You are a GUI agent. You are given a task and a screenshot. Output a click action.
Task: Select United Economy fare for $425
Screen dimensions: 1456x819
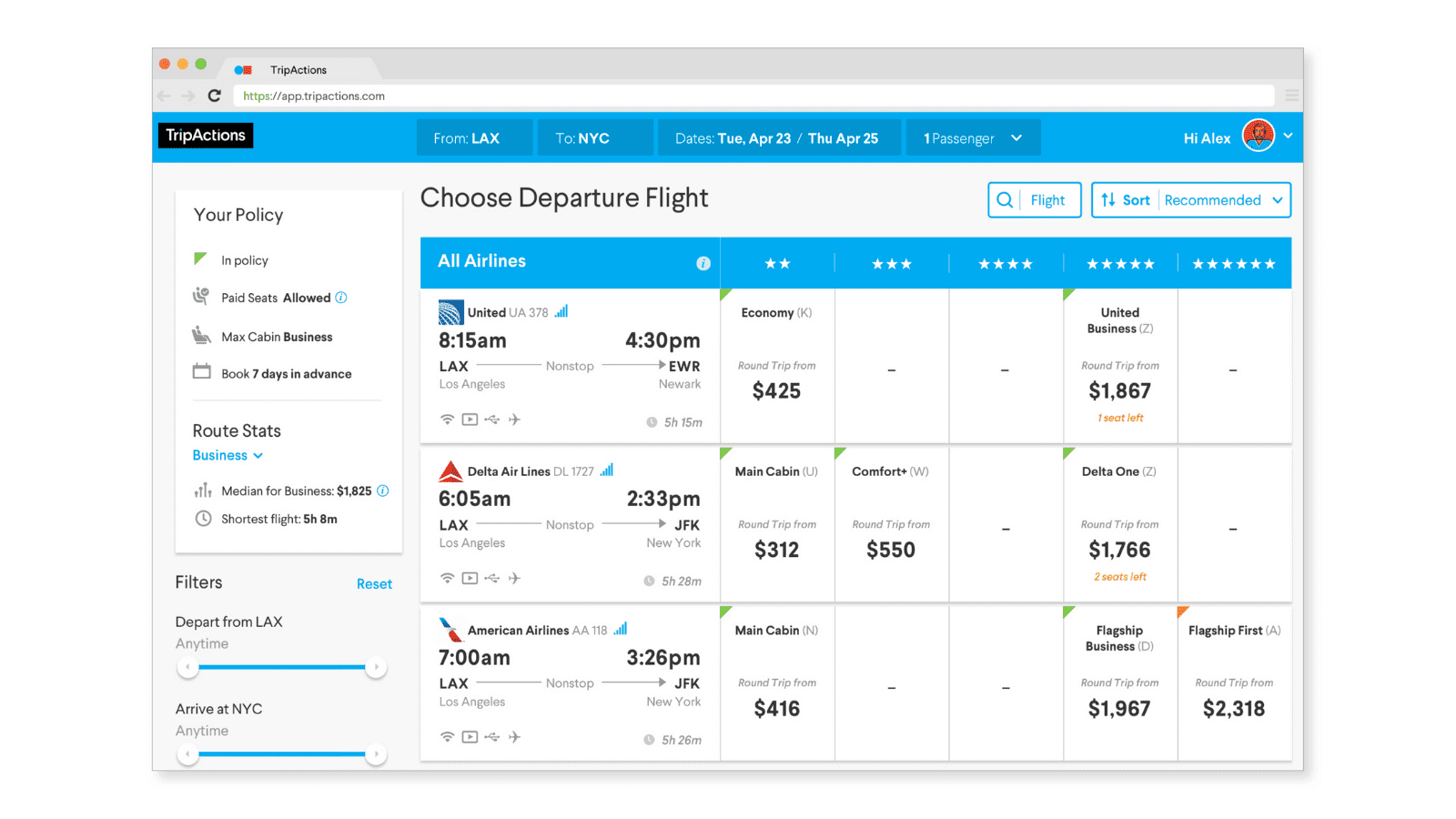click(777, 366)
